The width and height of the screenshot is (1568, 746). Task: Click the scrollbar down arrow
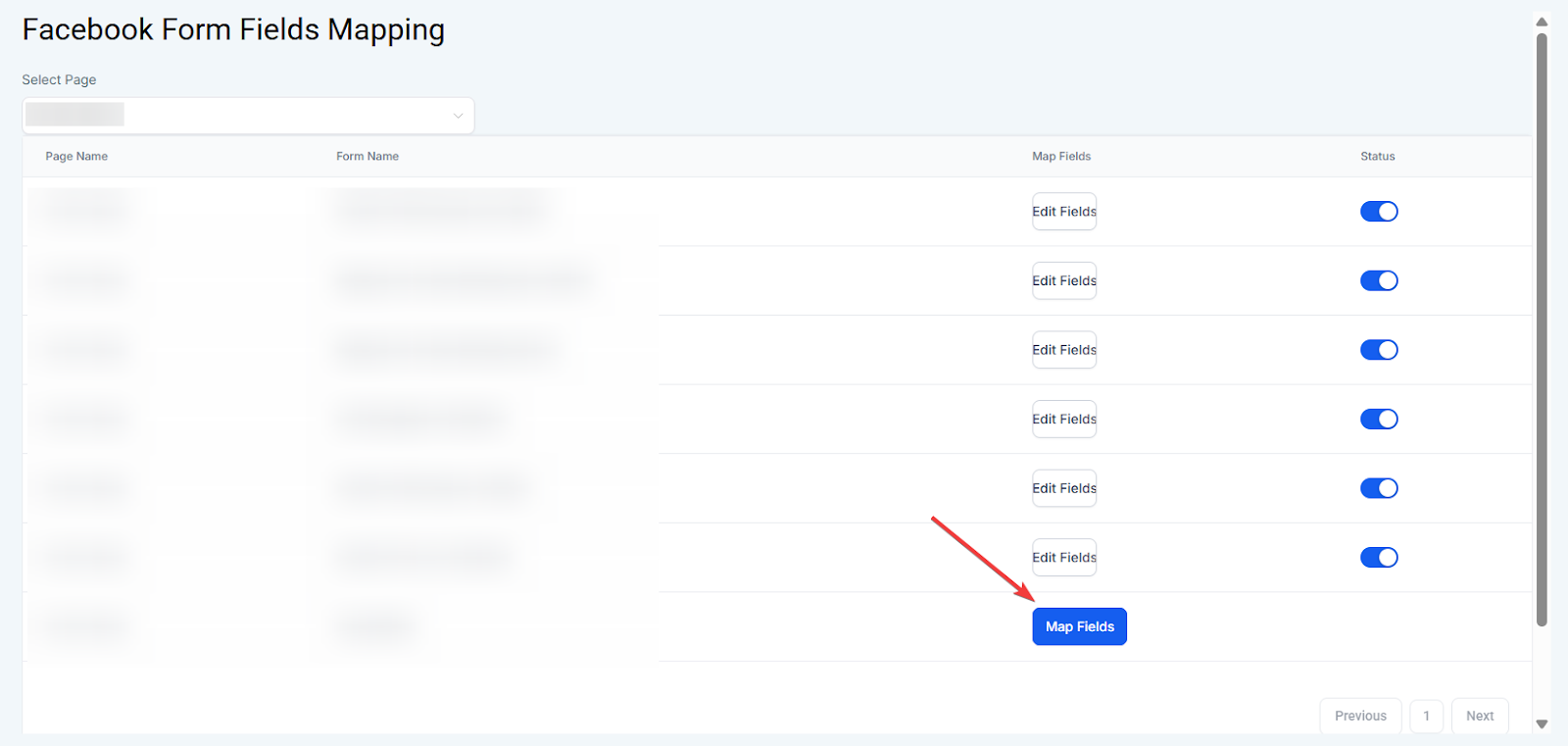(1542, 724)
